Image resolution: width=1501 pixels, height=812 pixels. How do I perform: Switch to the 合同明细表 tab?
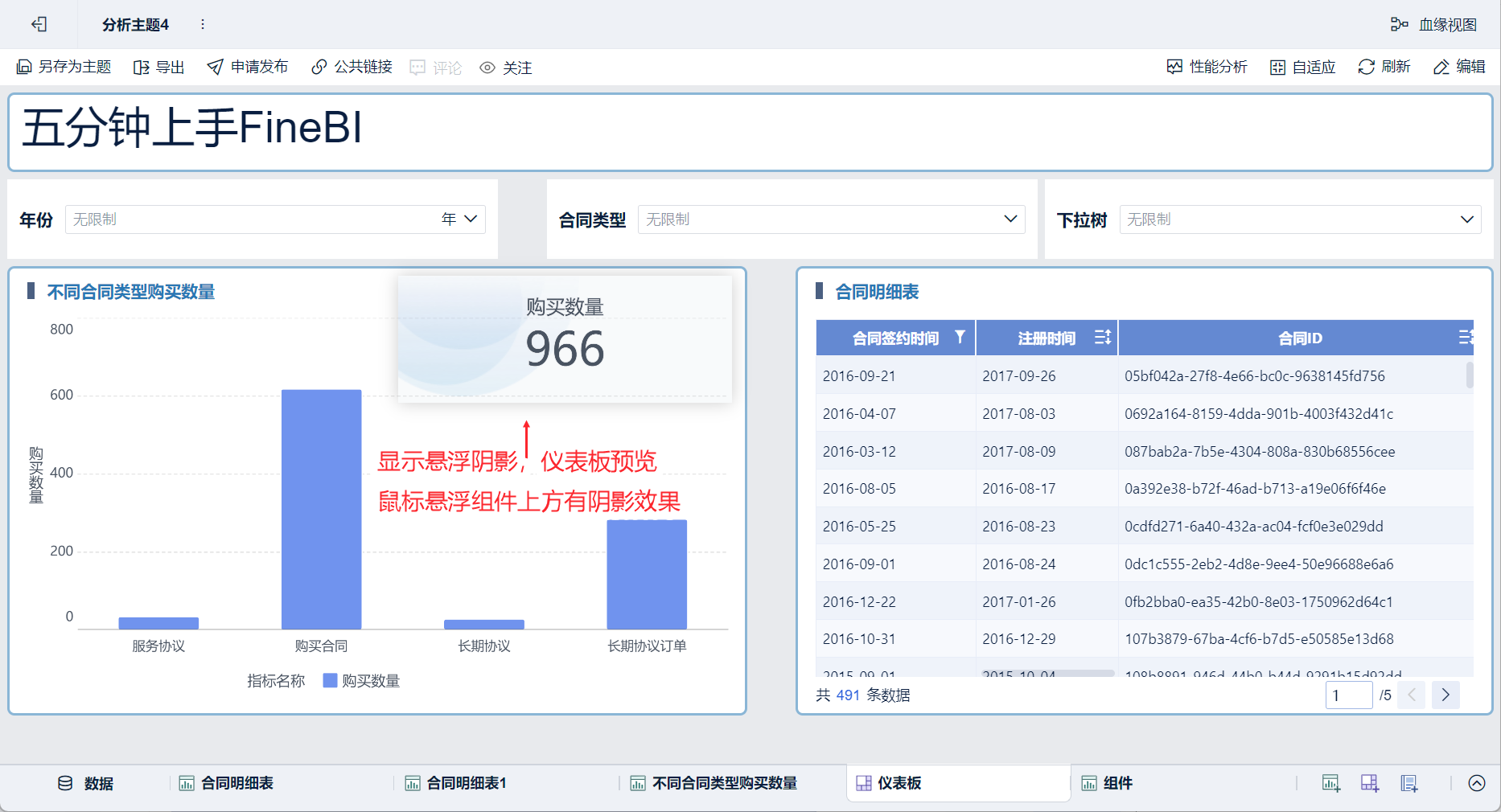point(227,783)
